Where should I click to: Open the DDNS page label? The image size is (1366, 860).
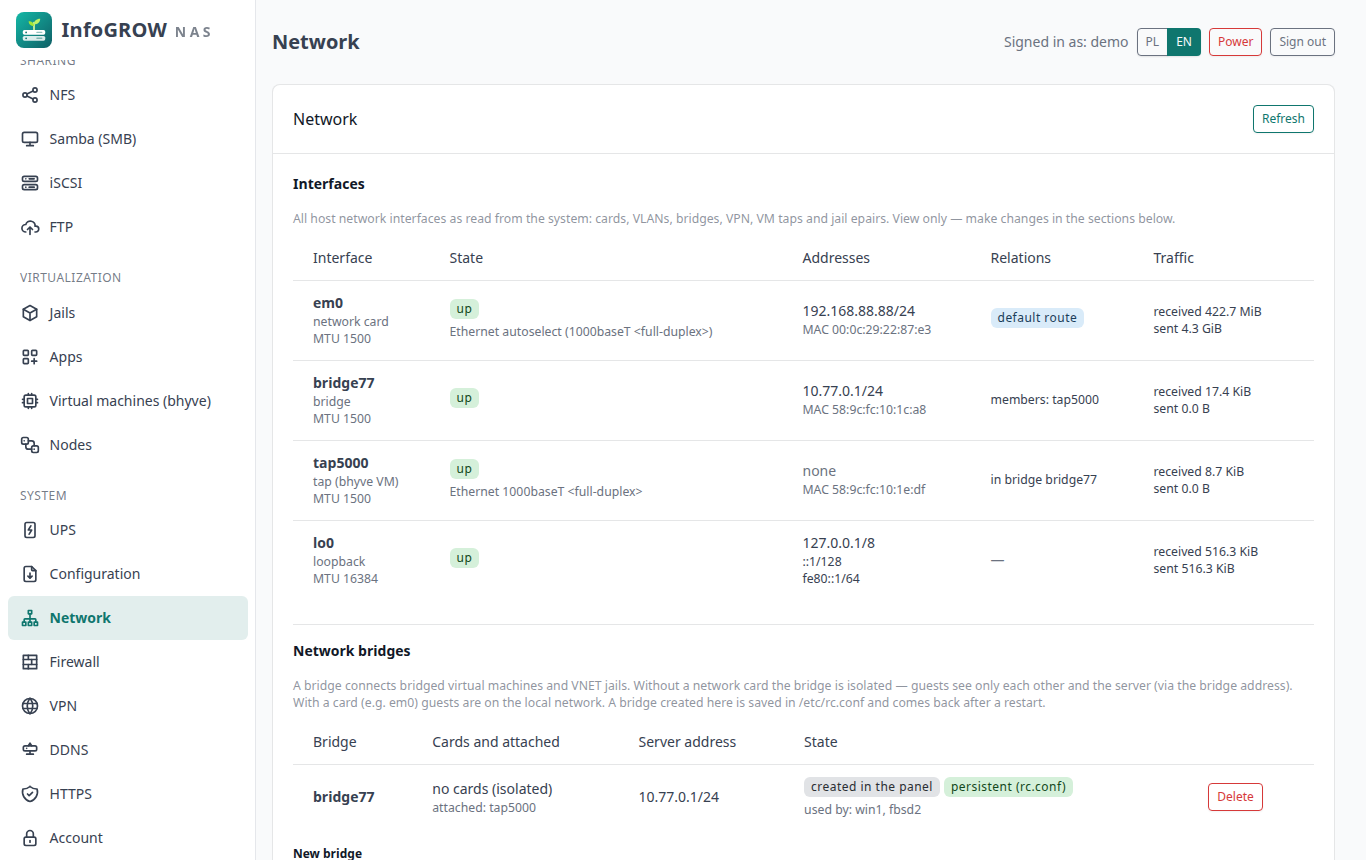[x=69, y=750]
